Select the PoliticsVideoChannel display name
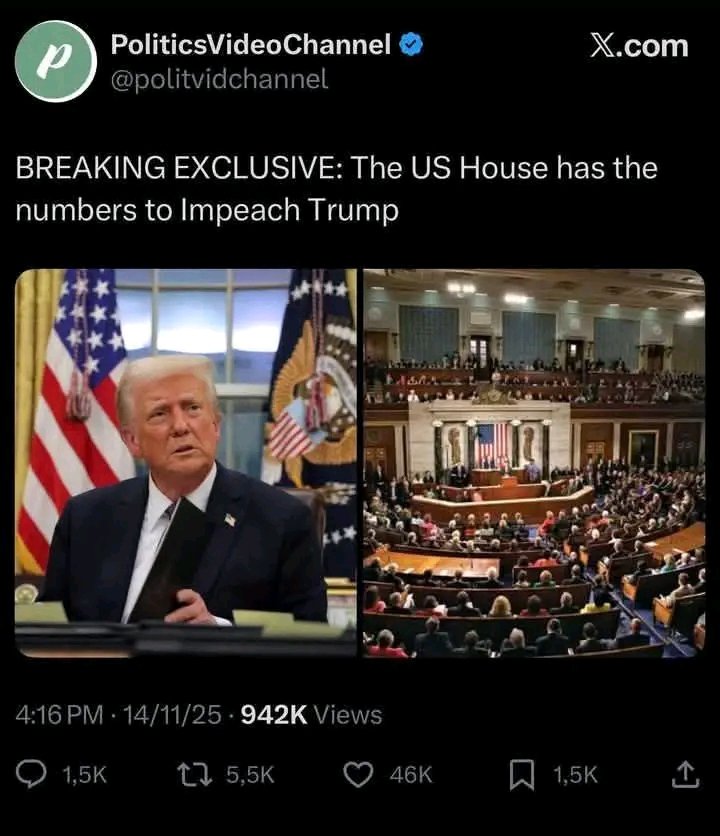This screenshot has height=836, width=720. point(251,44)
